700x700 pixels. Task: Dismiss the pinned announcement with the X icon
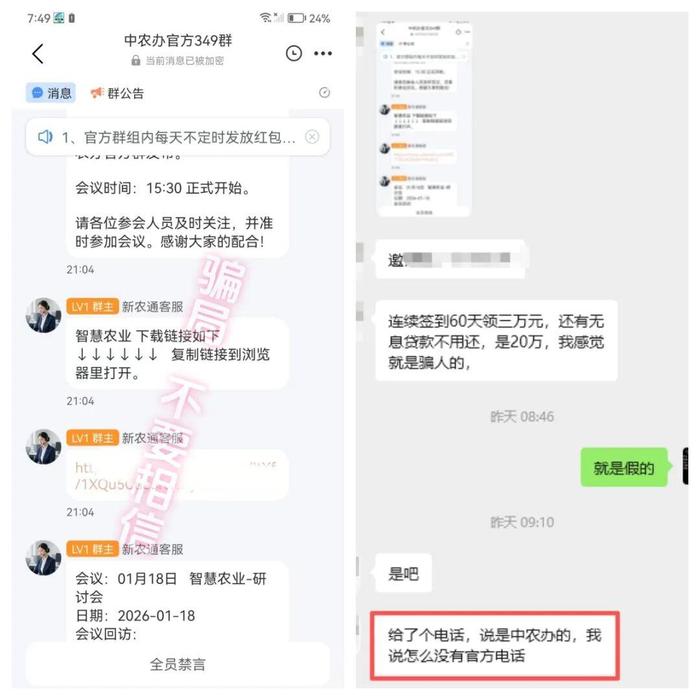coord(312,137)
